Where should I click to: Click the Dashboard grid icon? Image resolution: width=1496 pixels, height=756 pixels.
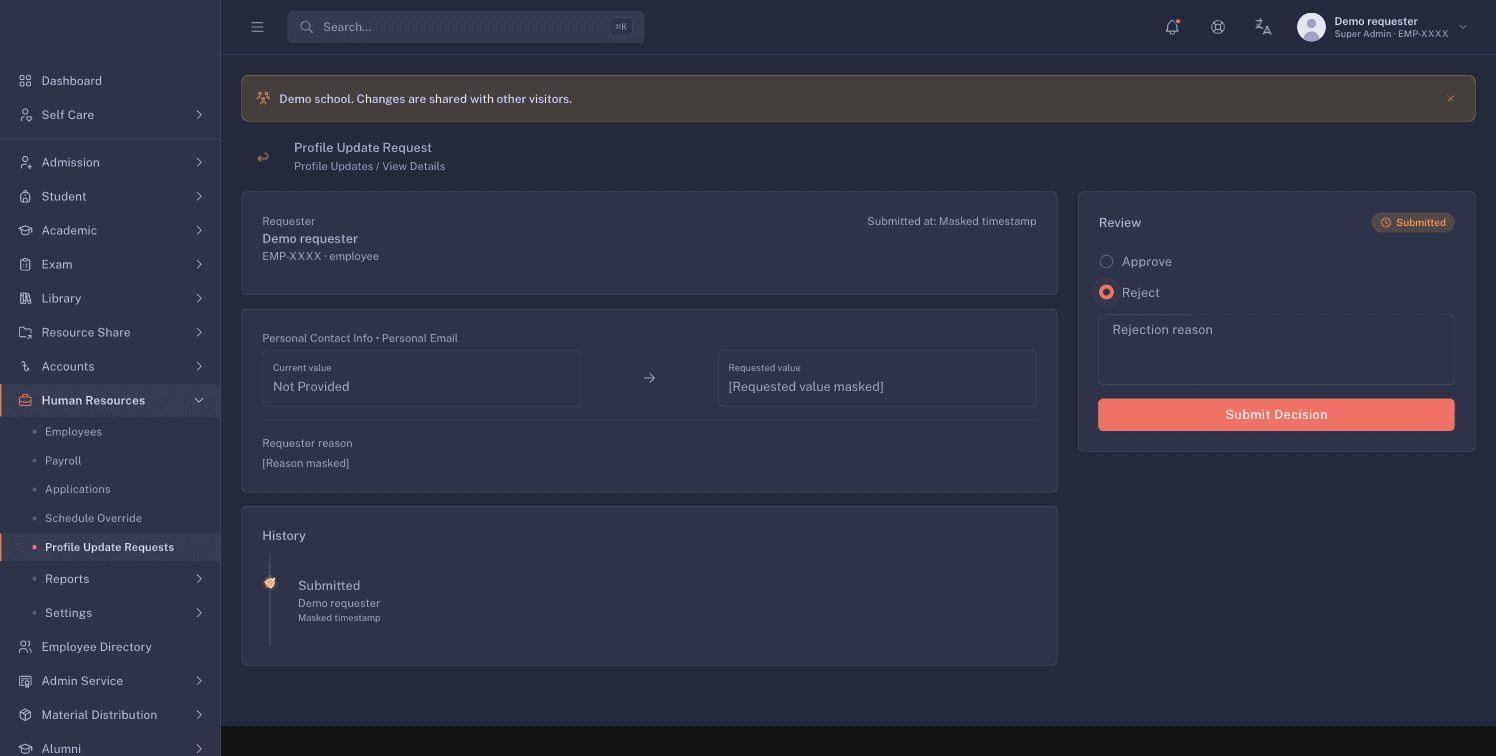point(26,81)
